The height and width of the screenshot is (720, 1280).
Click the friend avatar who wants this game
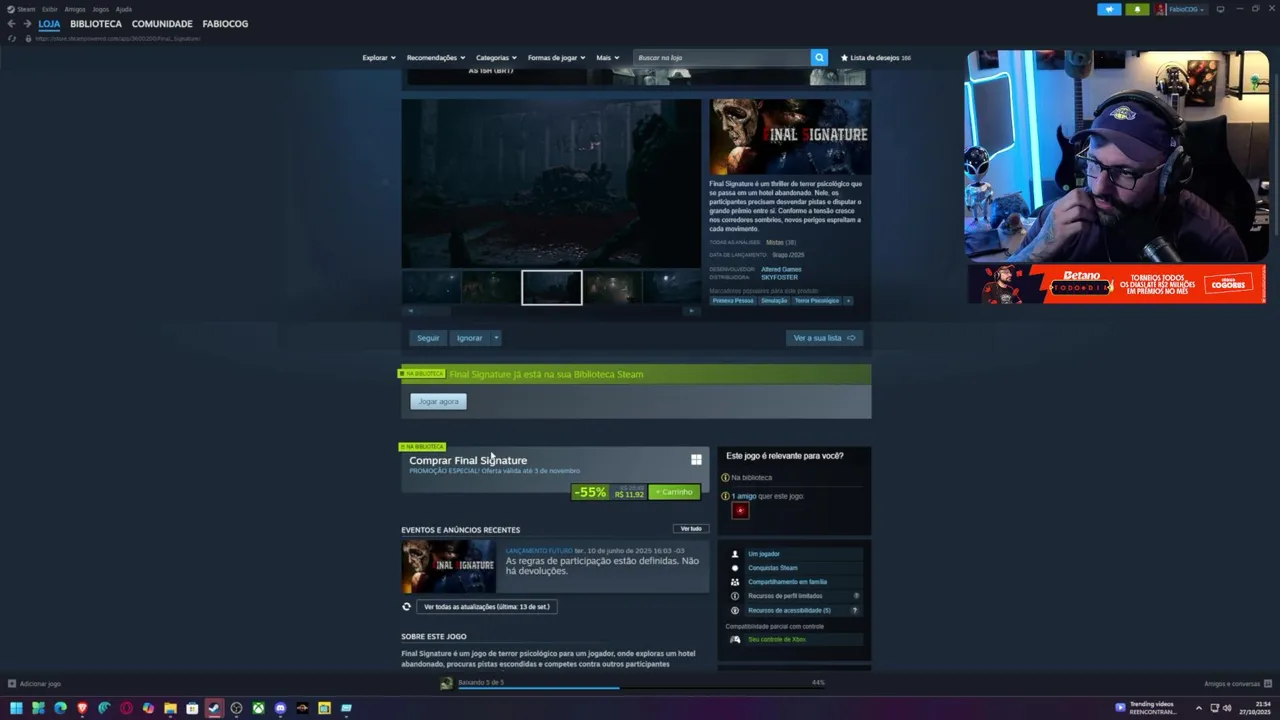[740, 510]
